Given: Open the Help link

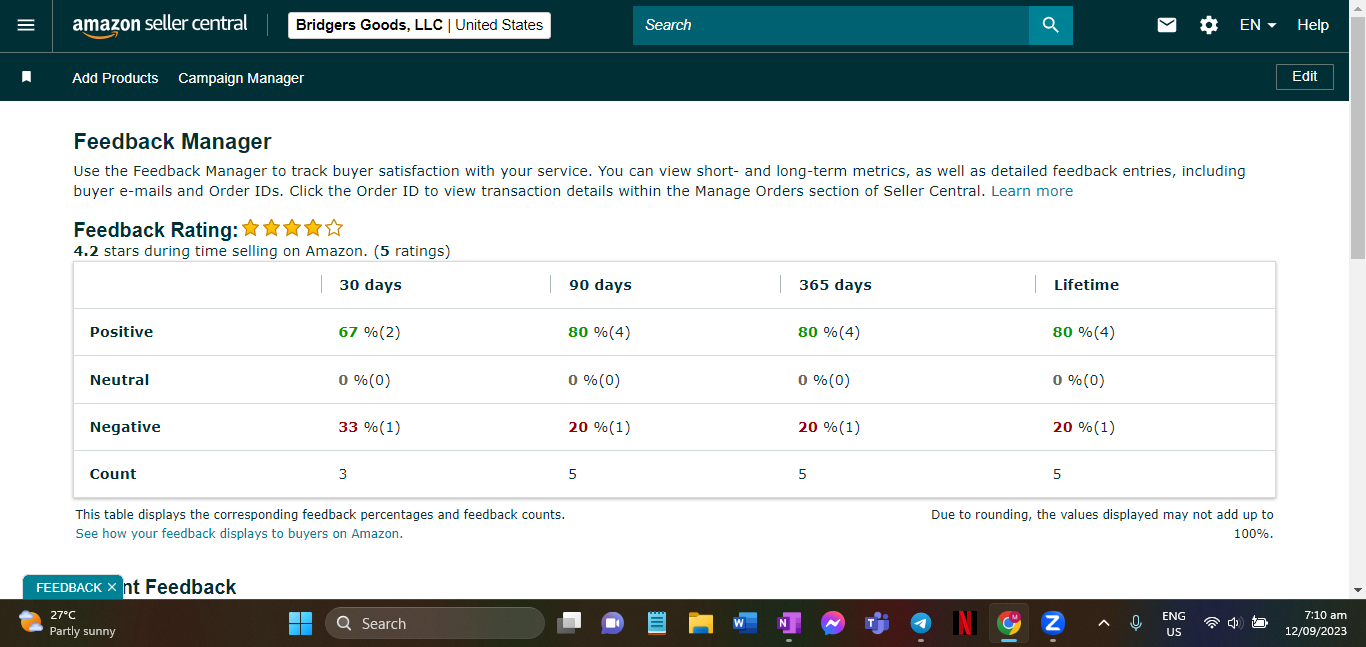Looking at the screenshot, I should [1313, 25].
